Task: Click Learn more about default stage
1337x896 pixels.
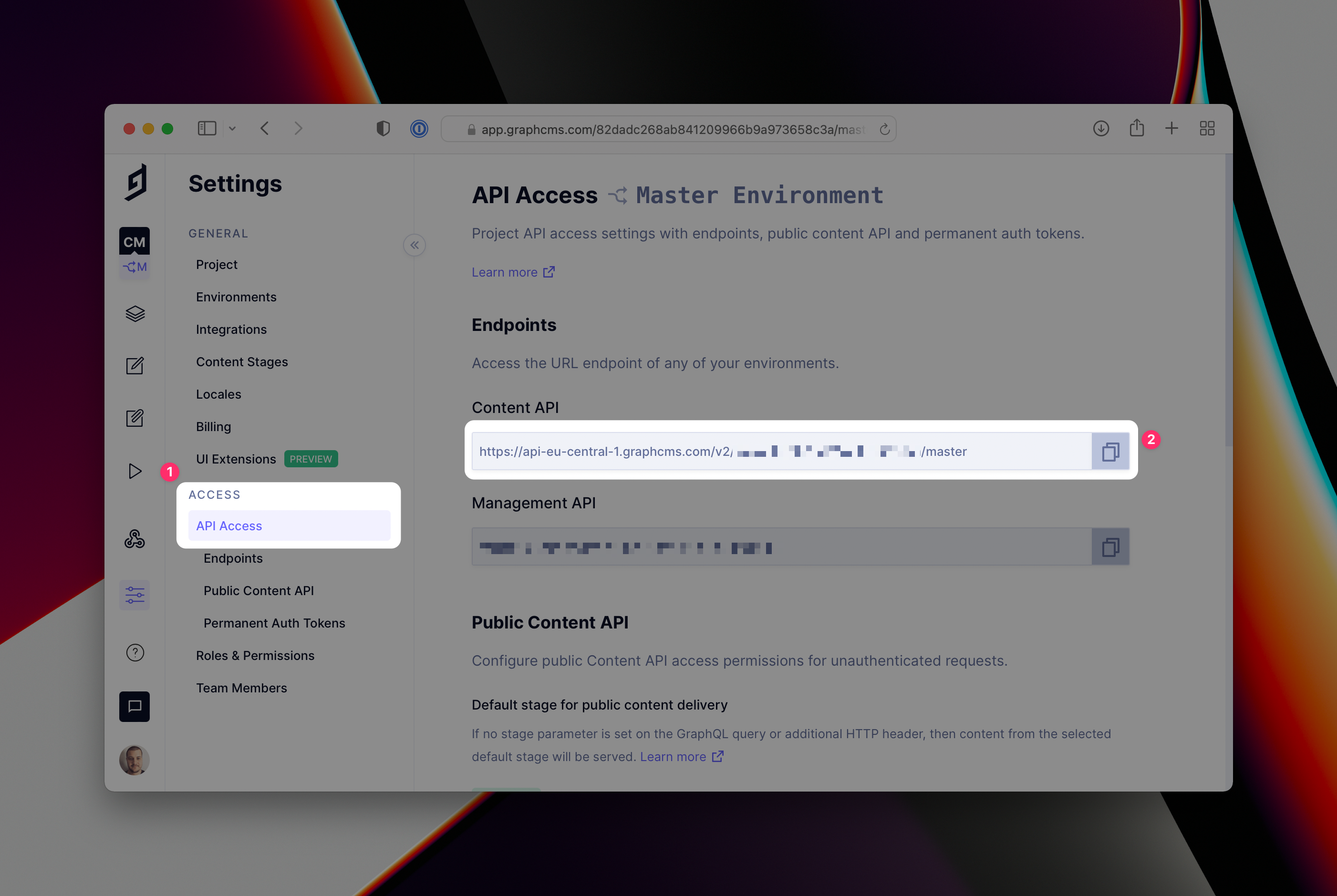Action: coord(681,757)
